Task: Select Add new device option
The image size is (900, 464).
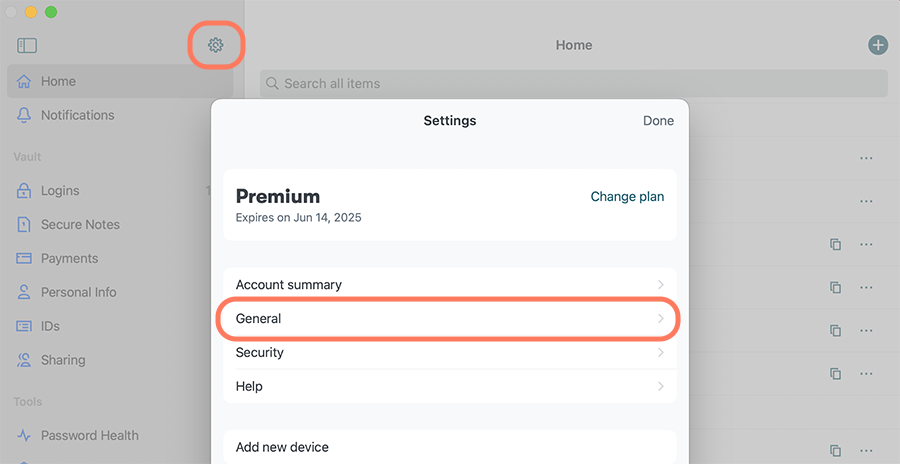Action: [x=450, y=447]
